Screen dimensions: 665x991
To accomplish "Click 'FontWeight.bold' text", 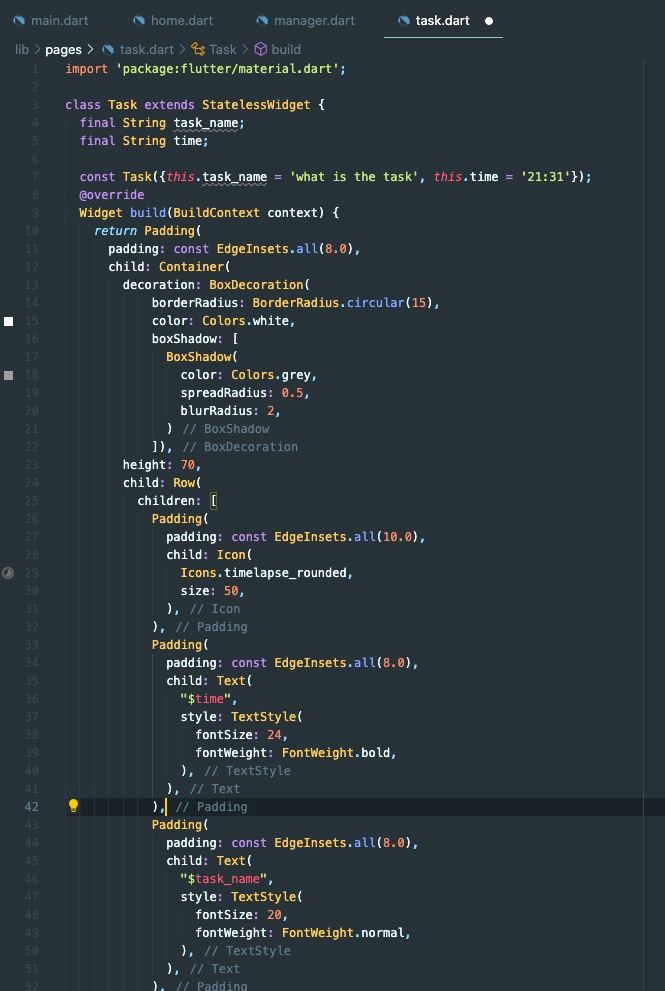I will click(336, 753).
